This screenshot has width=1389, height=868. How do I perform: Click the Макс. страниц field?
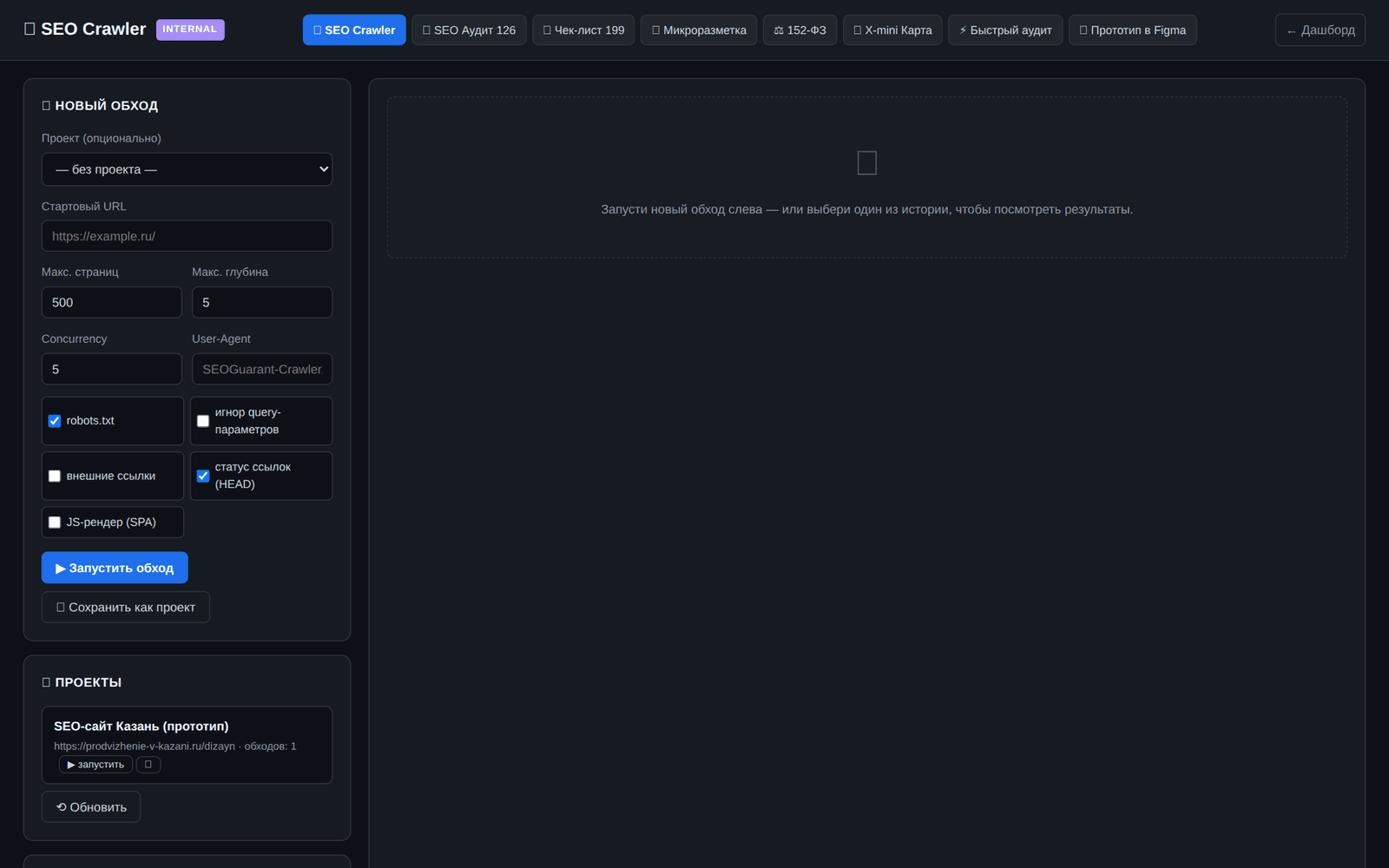112,302
